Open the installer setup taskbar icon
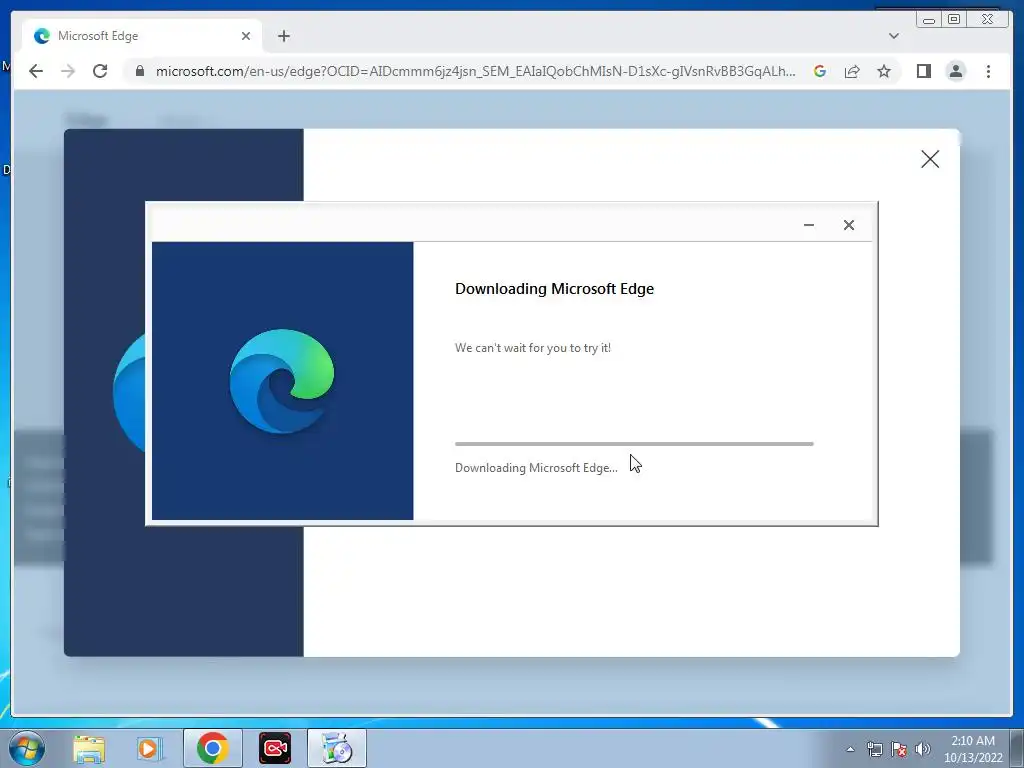1024x768 pixels. pyautogui.click(x=337, y=748)
